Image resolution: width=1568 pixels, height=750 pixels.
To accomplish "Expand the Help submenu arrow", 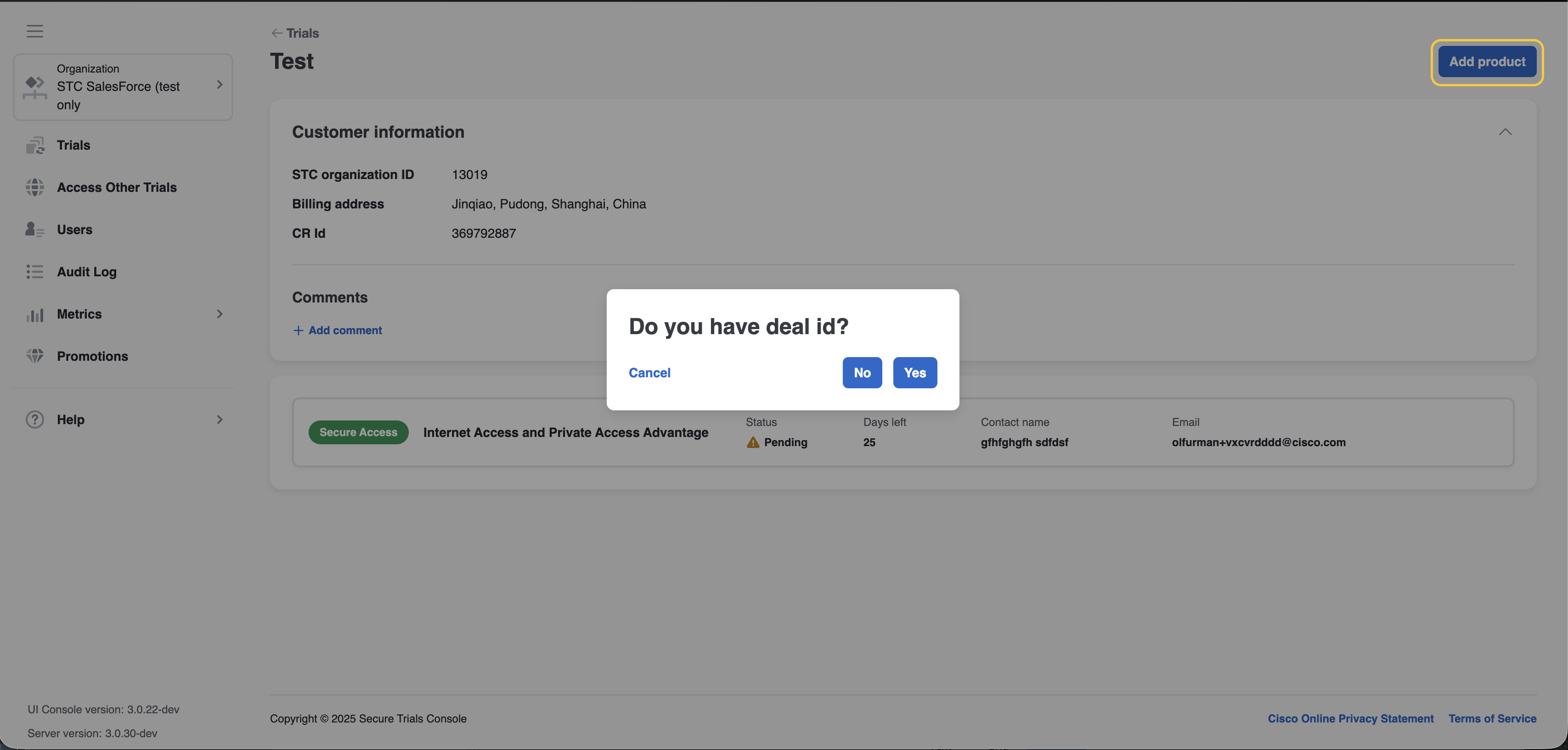I will (x=220, y=420).
